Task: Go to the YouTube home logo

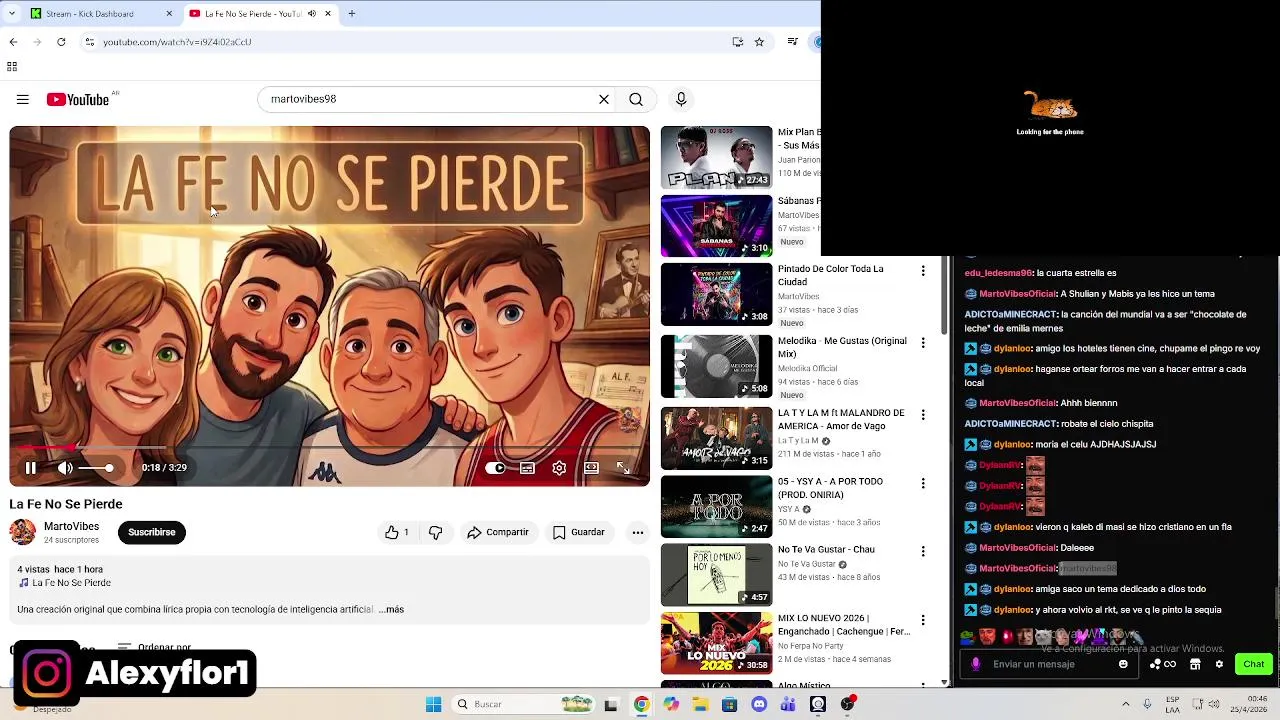Action: pyautogui.click(x=78, y=99)
